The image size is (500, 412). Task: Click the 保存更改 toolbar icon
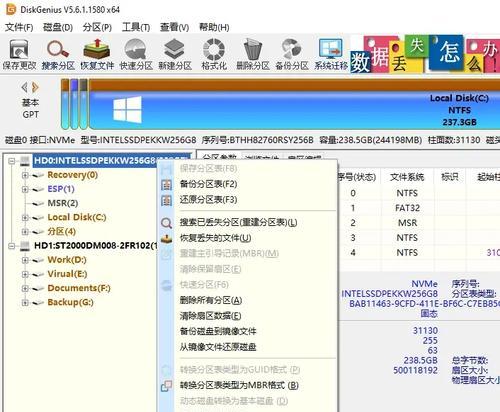coord(19,54)
